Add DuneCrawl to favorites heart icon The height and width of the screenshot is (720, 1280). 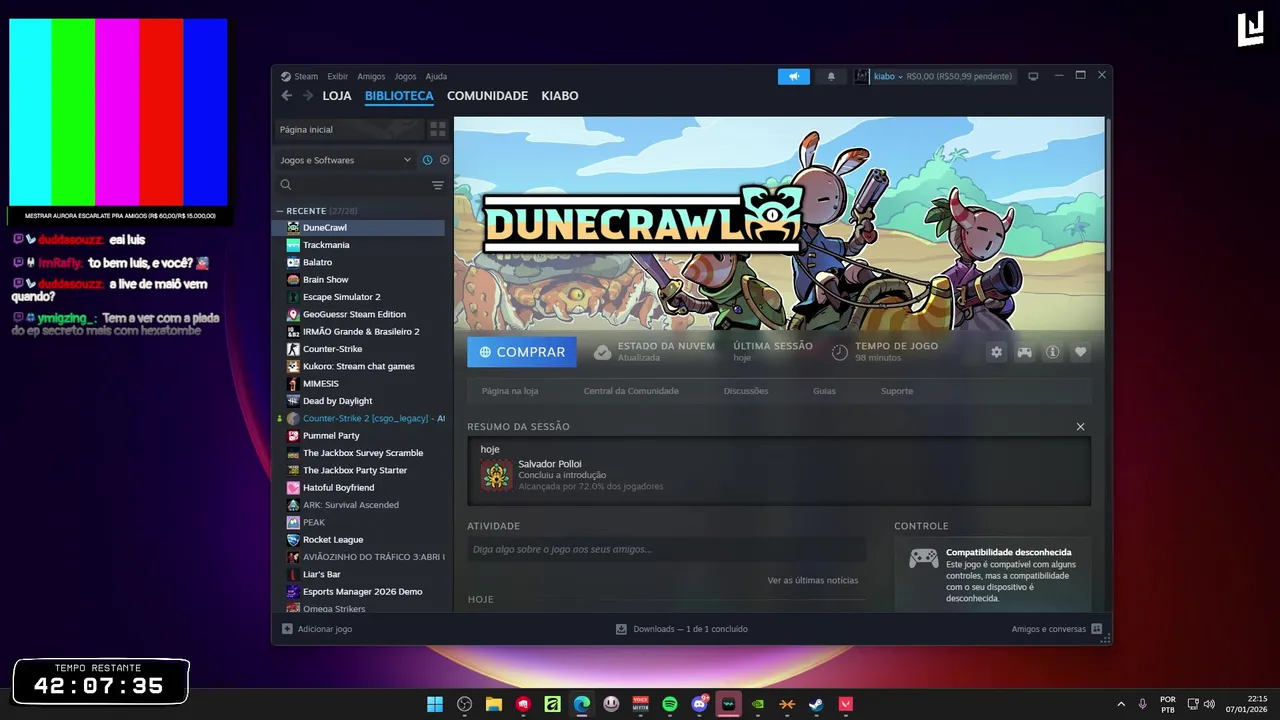pos(1081,352)
